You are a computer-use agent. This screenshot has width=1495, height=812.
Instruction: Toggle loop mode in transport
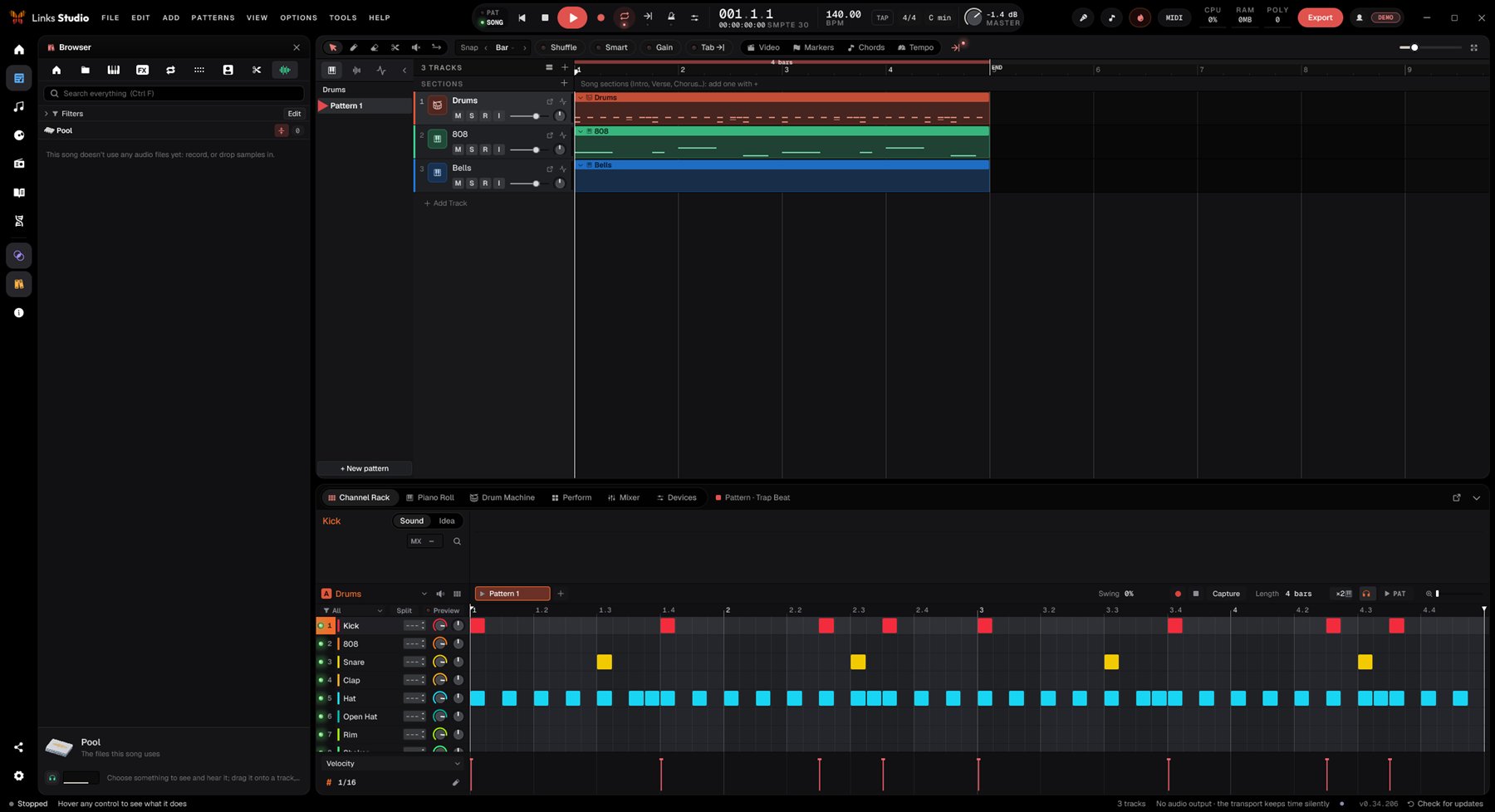click(625, 17)
